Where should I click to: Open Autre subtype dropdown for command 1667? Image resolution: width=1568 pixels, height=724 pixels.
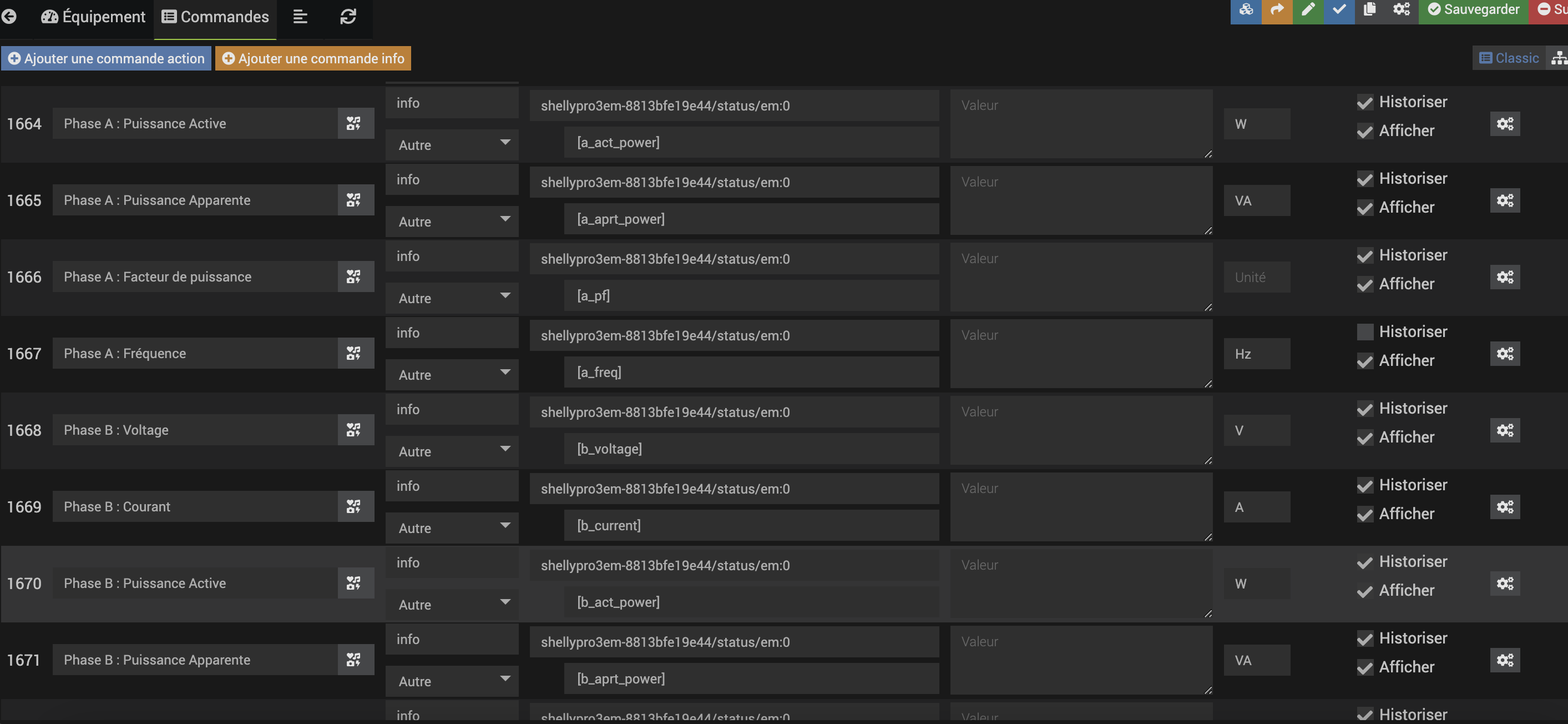452,375
